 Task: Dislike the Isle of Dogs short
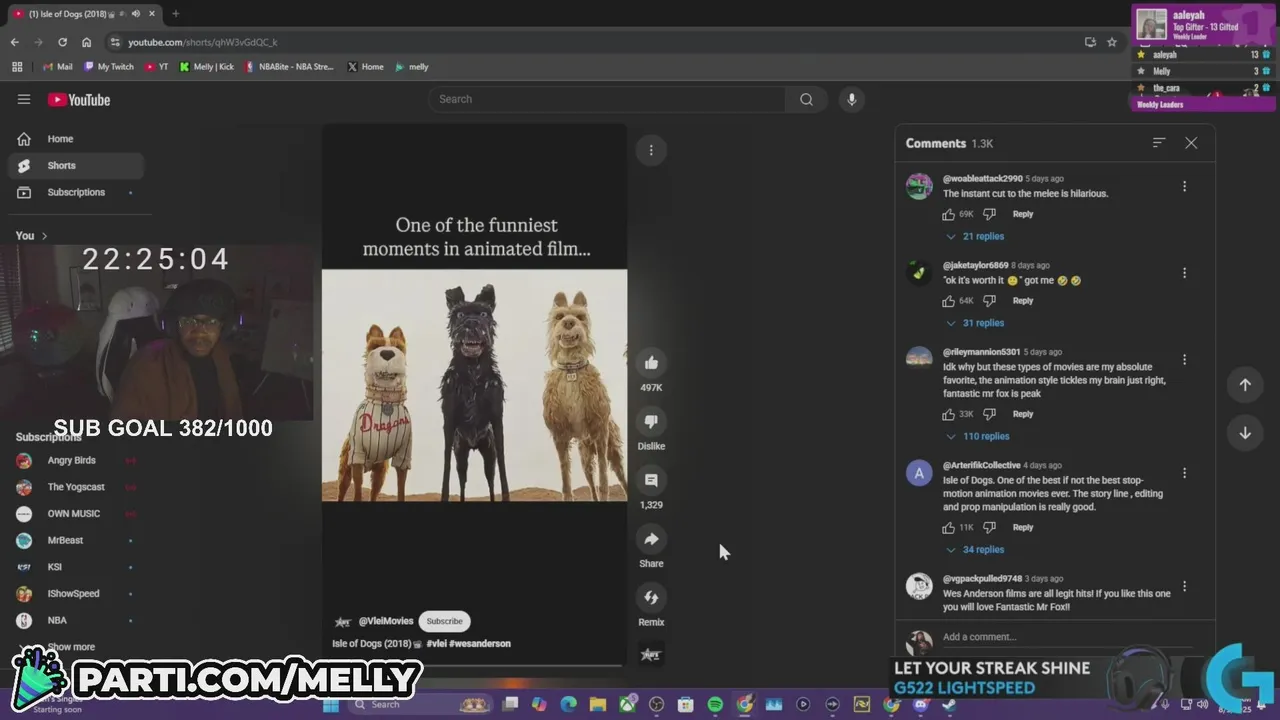coord(651,422)
